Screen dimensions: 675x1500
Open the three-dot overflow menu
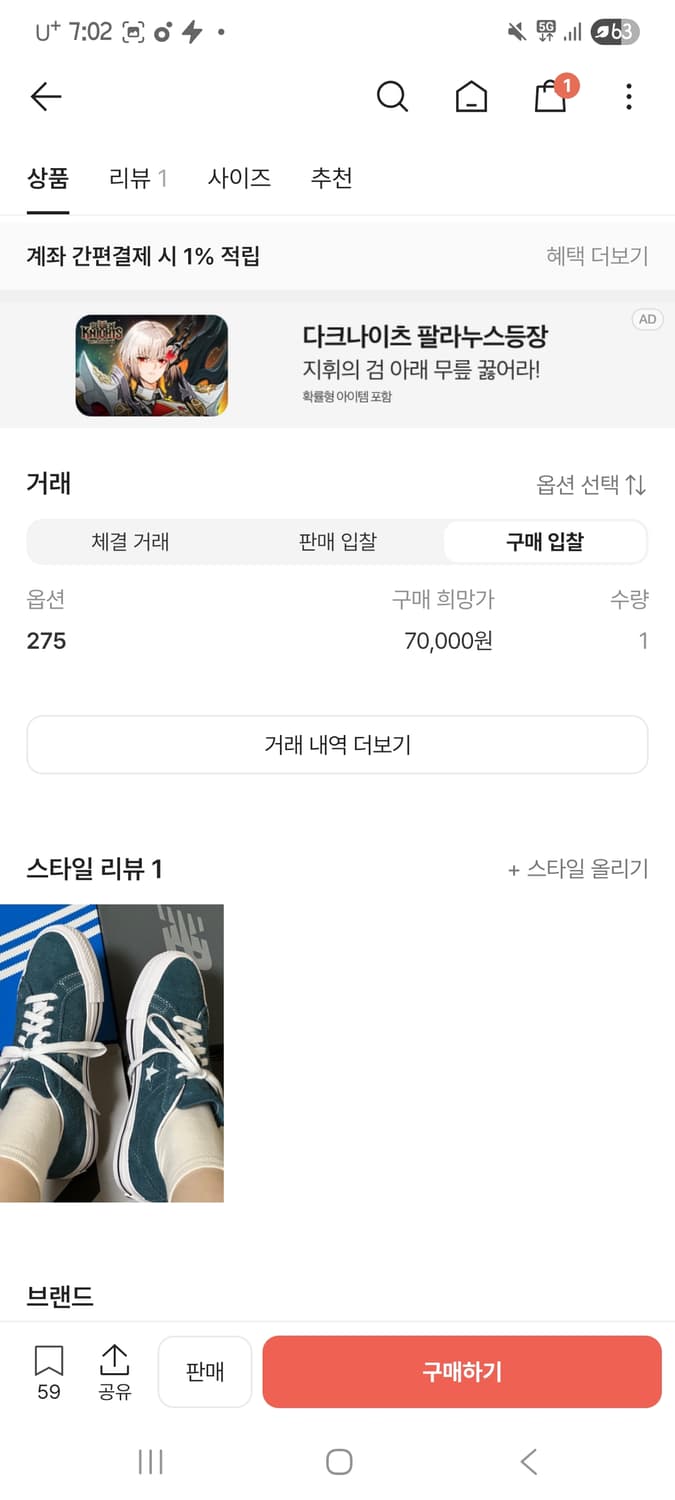[628, 96]
